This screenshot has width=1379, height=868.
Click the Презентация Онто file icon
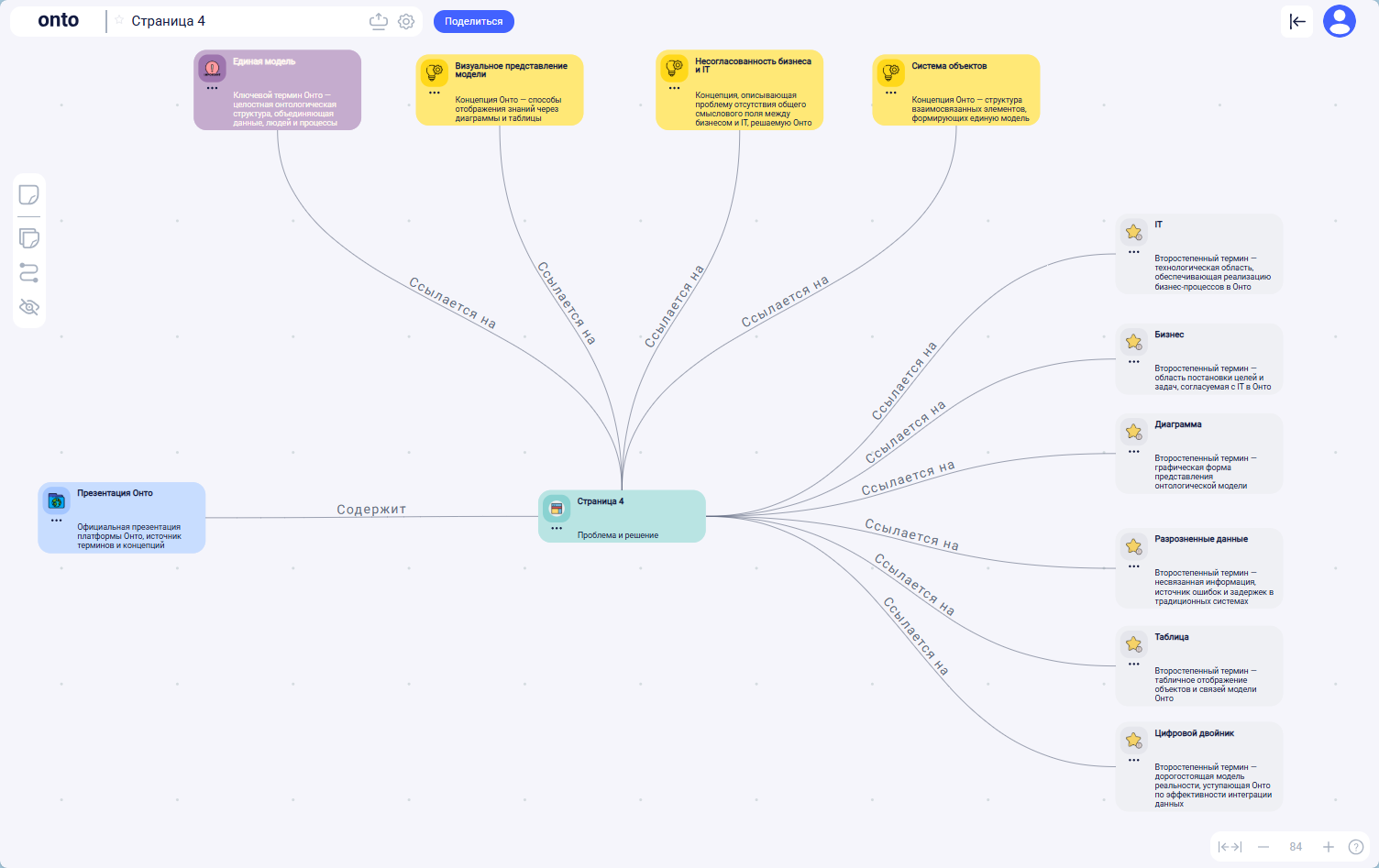click(57, 500)
